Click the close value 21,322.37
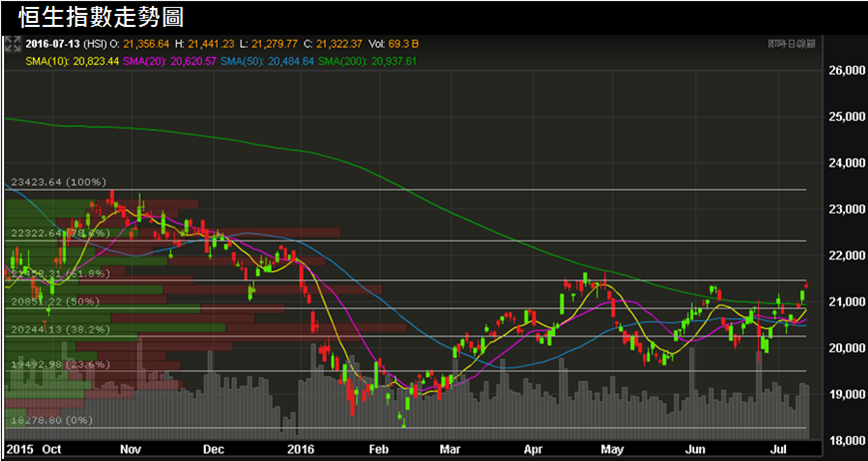The height and width of the screenshot is (461, 868). 340,44
